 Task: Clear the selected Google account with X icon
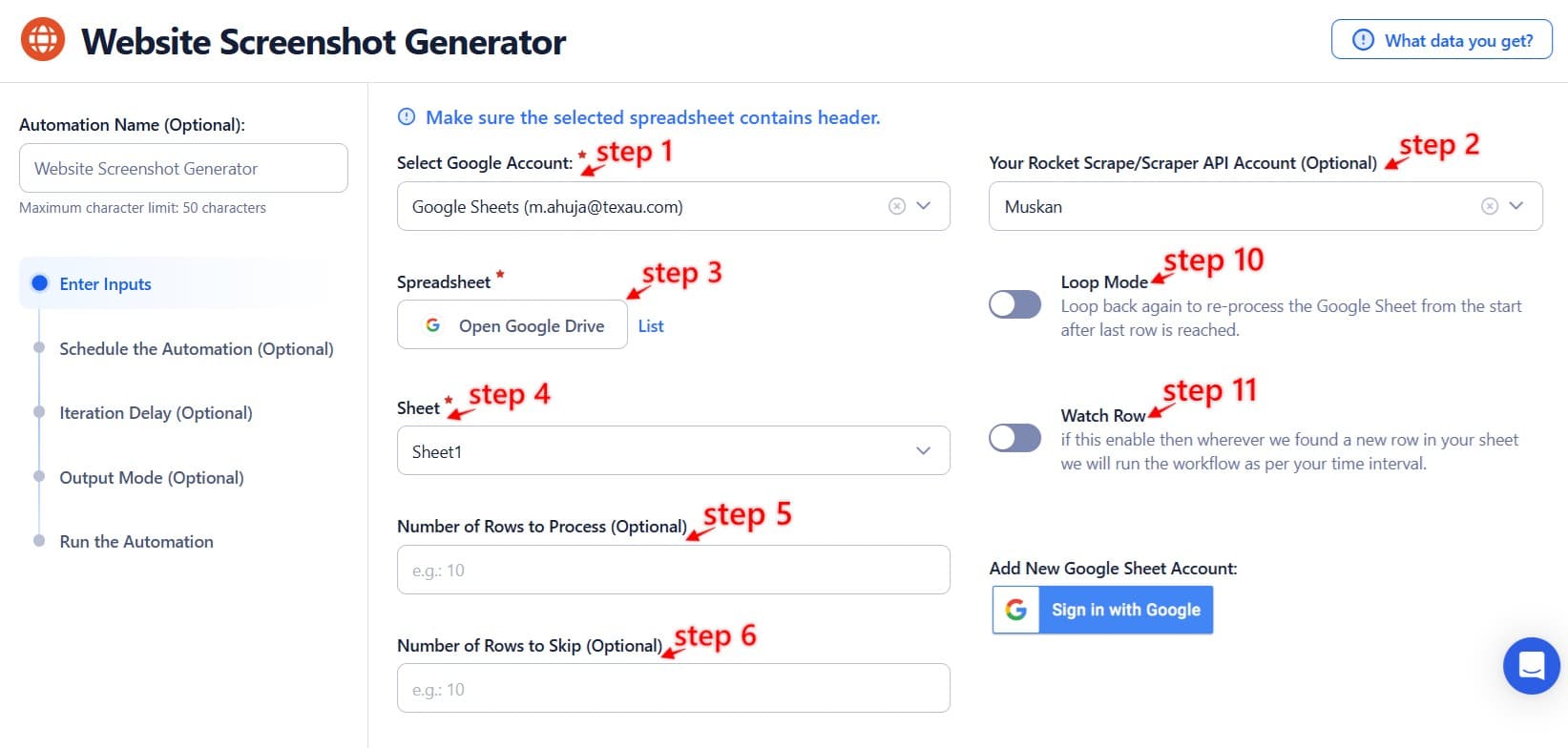tap(896, 206)
